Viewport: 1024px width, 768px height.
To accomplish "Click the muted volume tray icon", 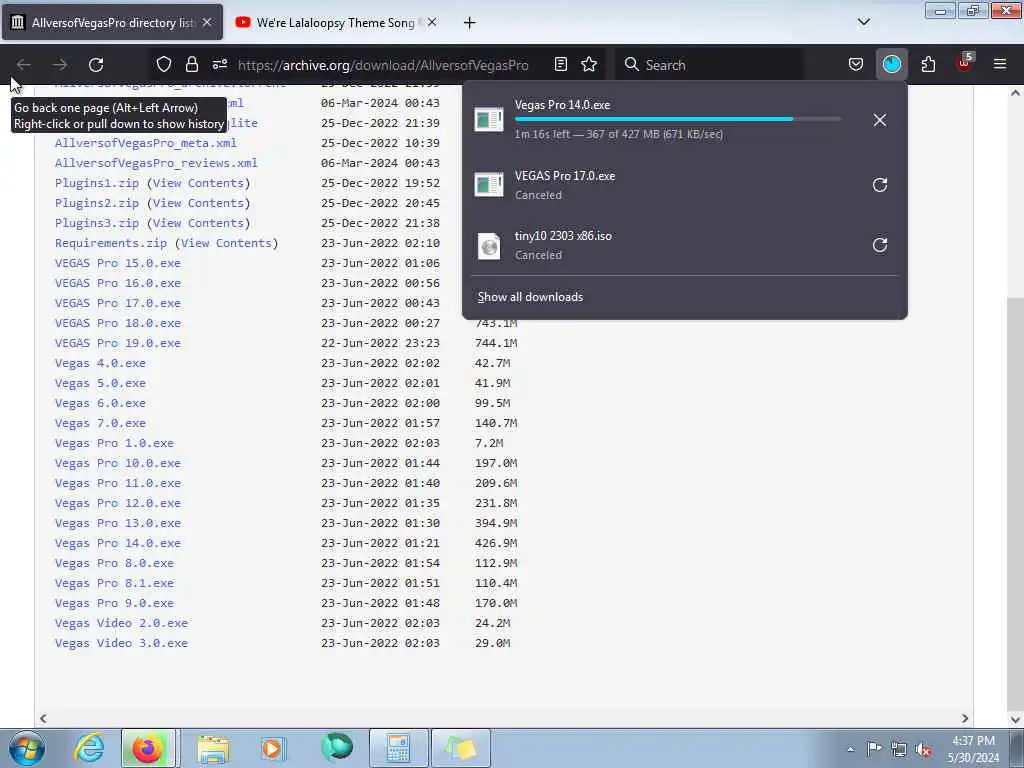I will coord(923,749).
